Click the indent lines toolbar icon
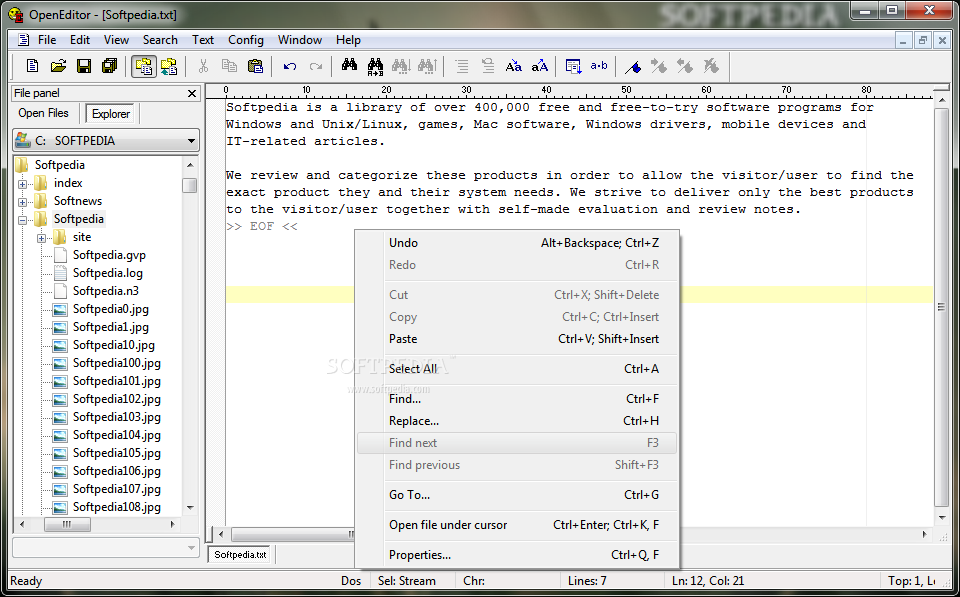Screen dimensions: 960x597 (x=462, y=66)
